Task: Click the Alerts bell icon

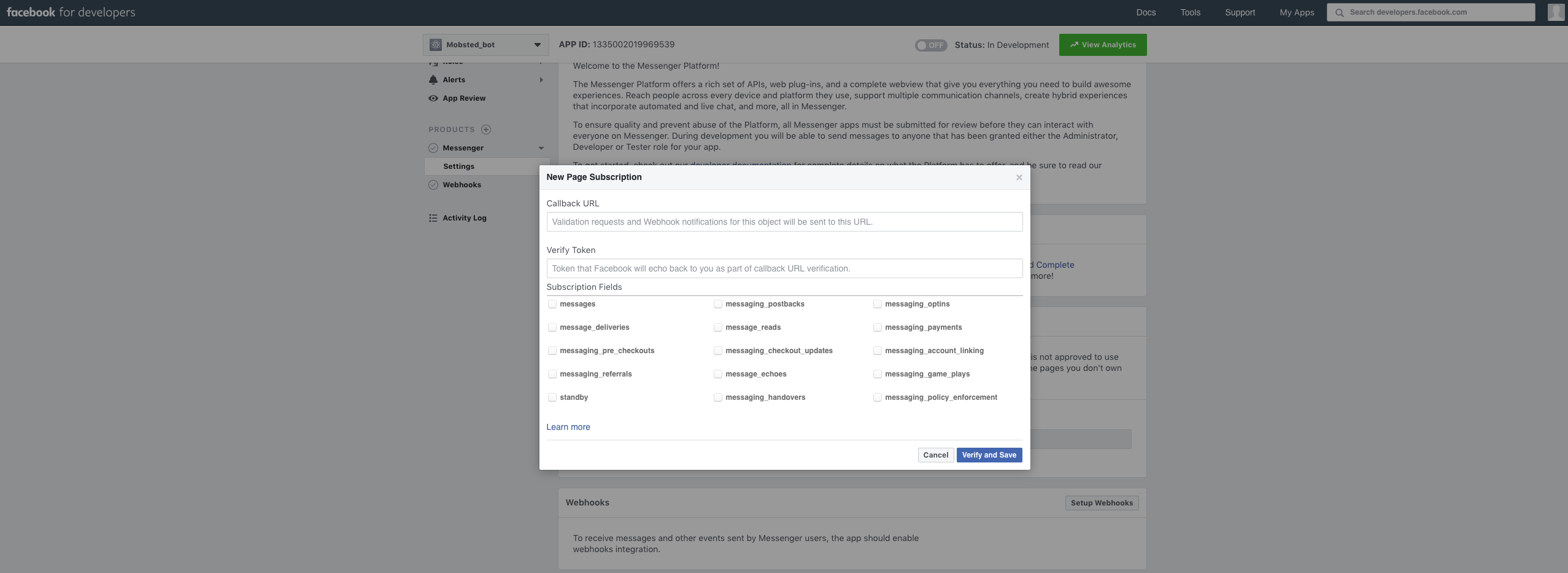Action: tap(433, 80)
